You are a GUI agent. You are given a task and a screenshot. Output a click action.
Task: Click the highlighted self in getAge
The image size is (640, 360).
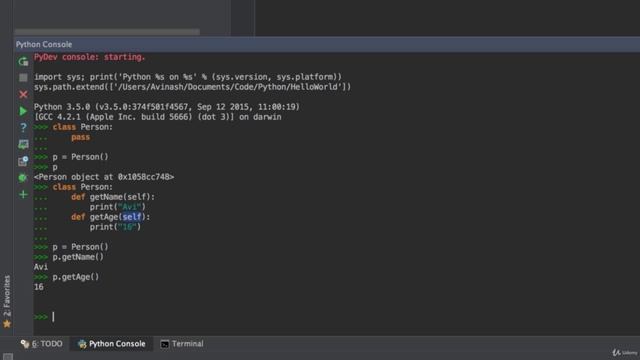pos(131,217)
